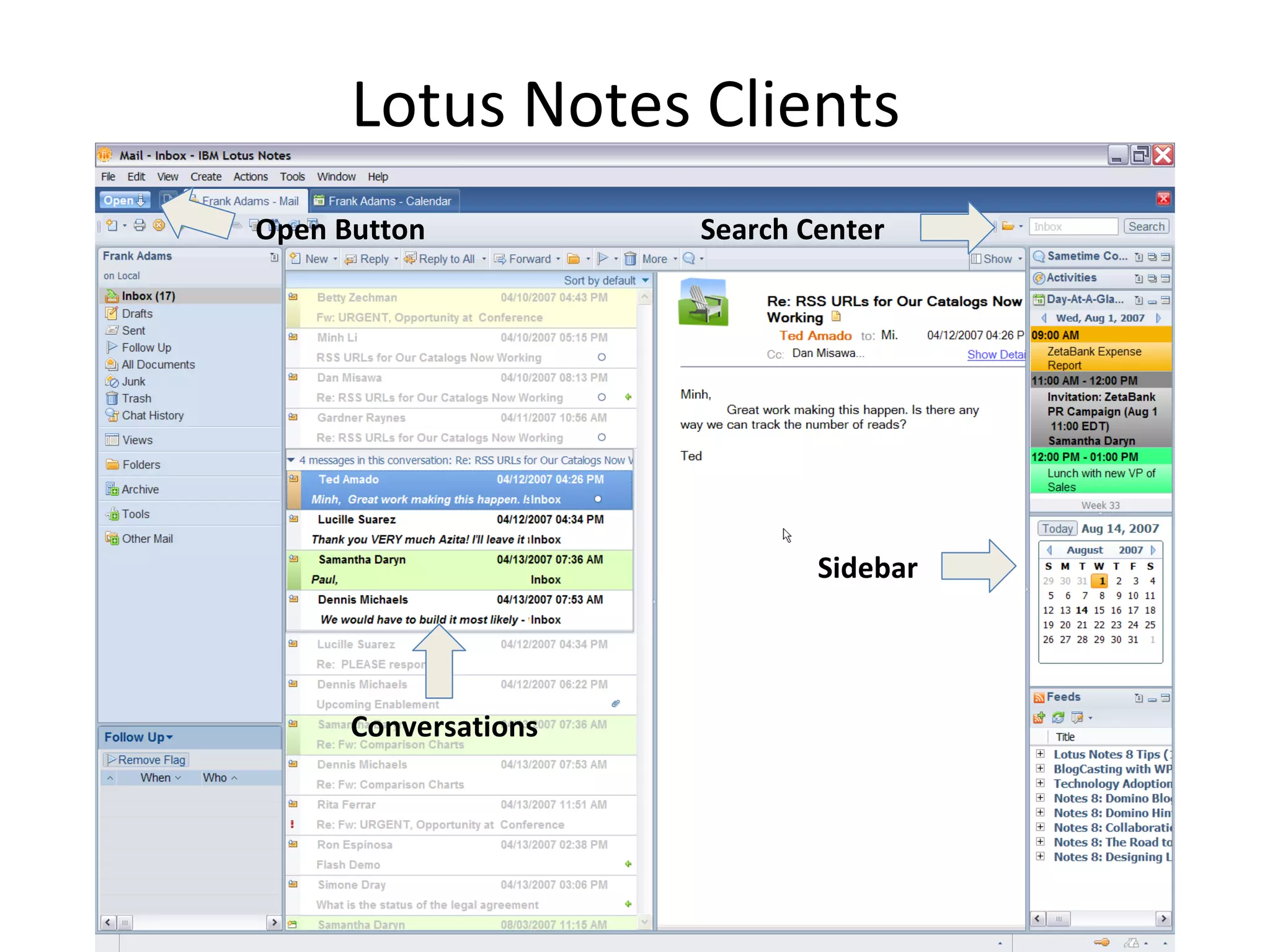Open the Actions menu
The width and height of the screenshot is (1270, 952).
(x=251, y=177)
